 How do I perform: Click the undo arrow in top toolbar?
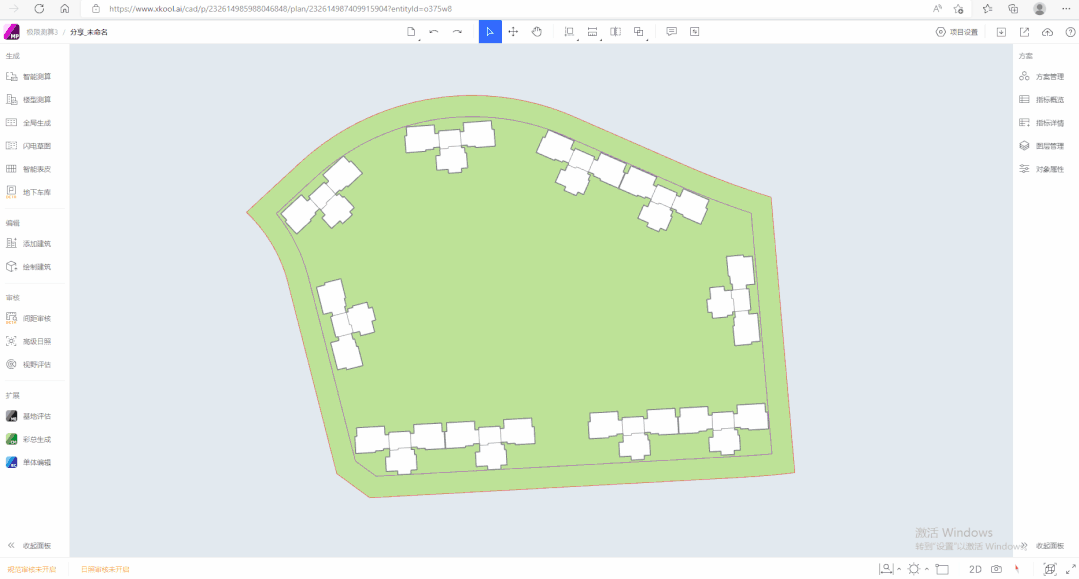tap(434, 32)
